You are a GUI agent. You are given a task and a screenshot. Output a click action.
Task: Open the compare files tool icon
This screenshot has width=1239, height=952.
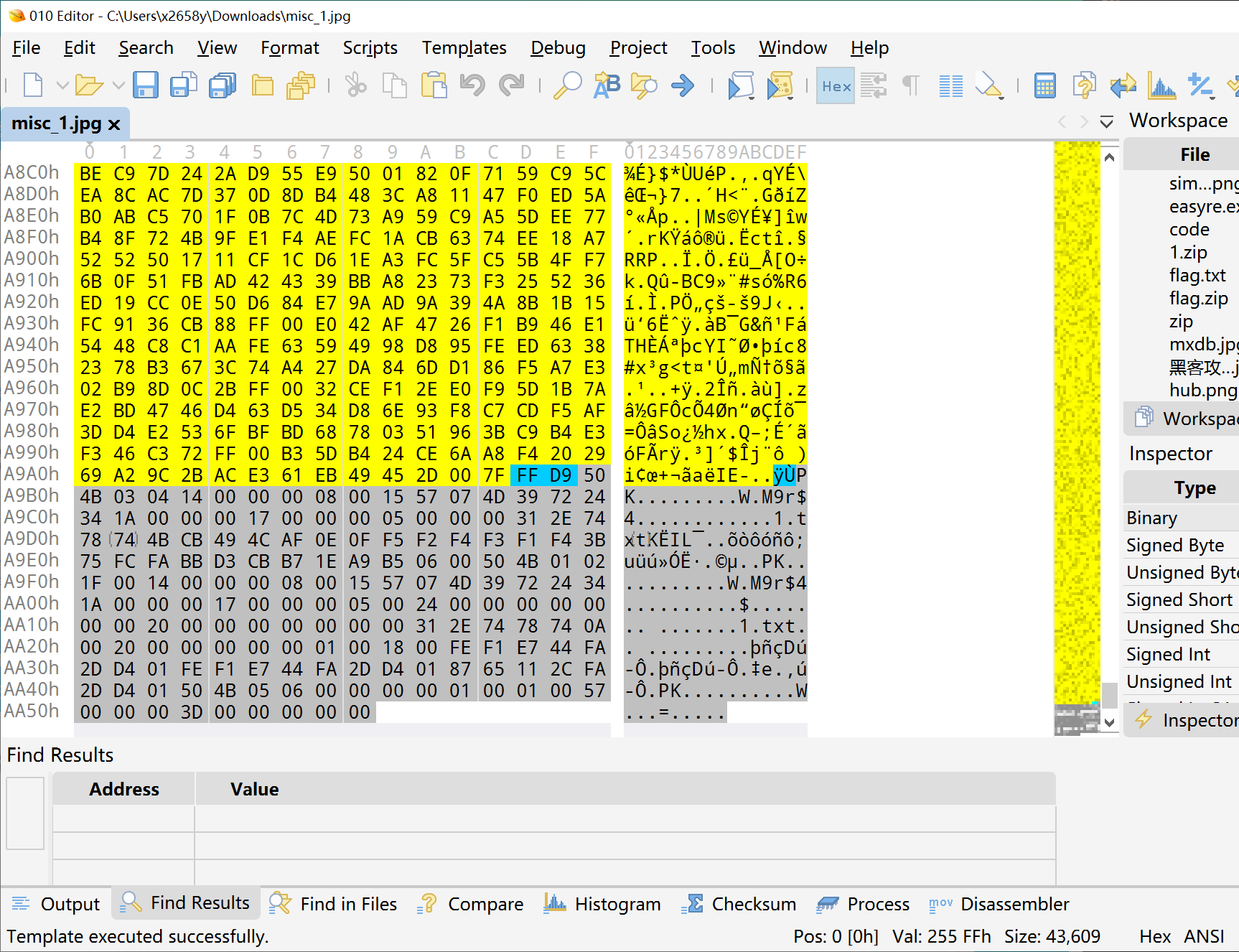point(1123,85)
